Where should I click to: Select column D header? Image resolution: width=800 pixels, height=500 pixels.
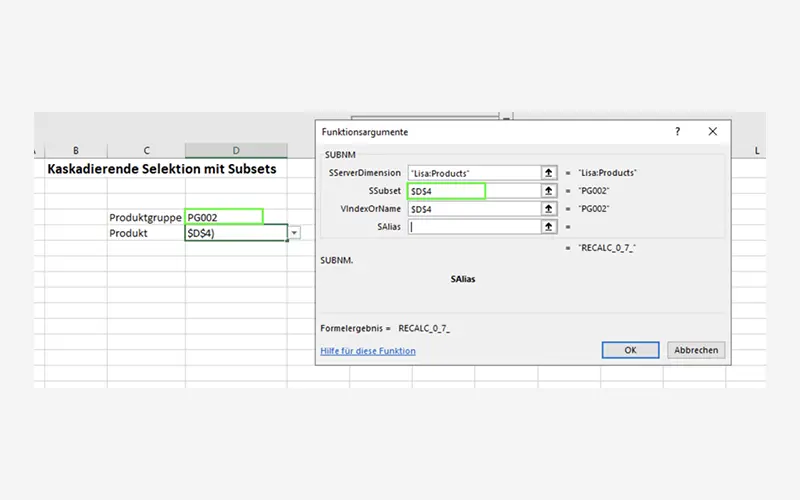236,150
